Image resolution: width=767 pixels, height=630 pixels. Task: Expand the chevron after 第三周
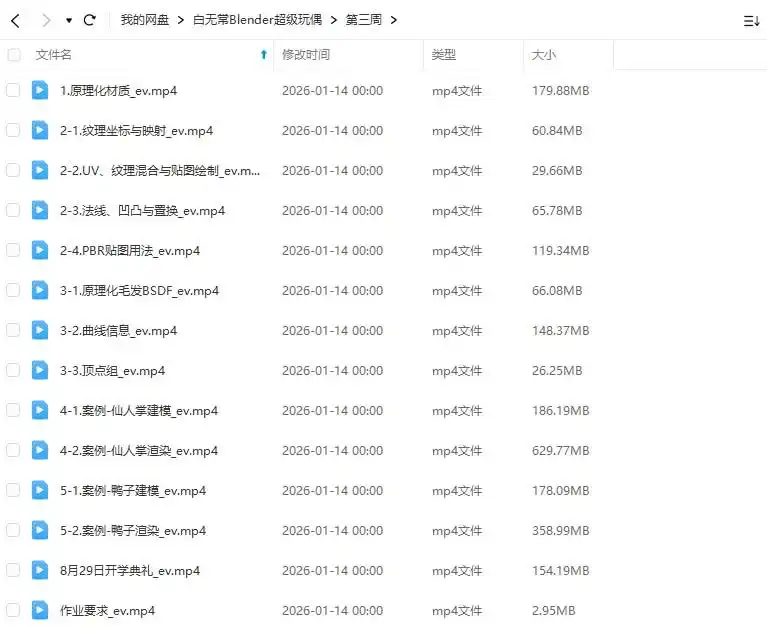coord(393,20)
